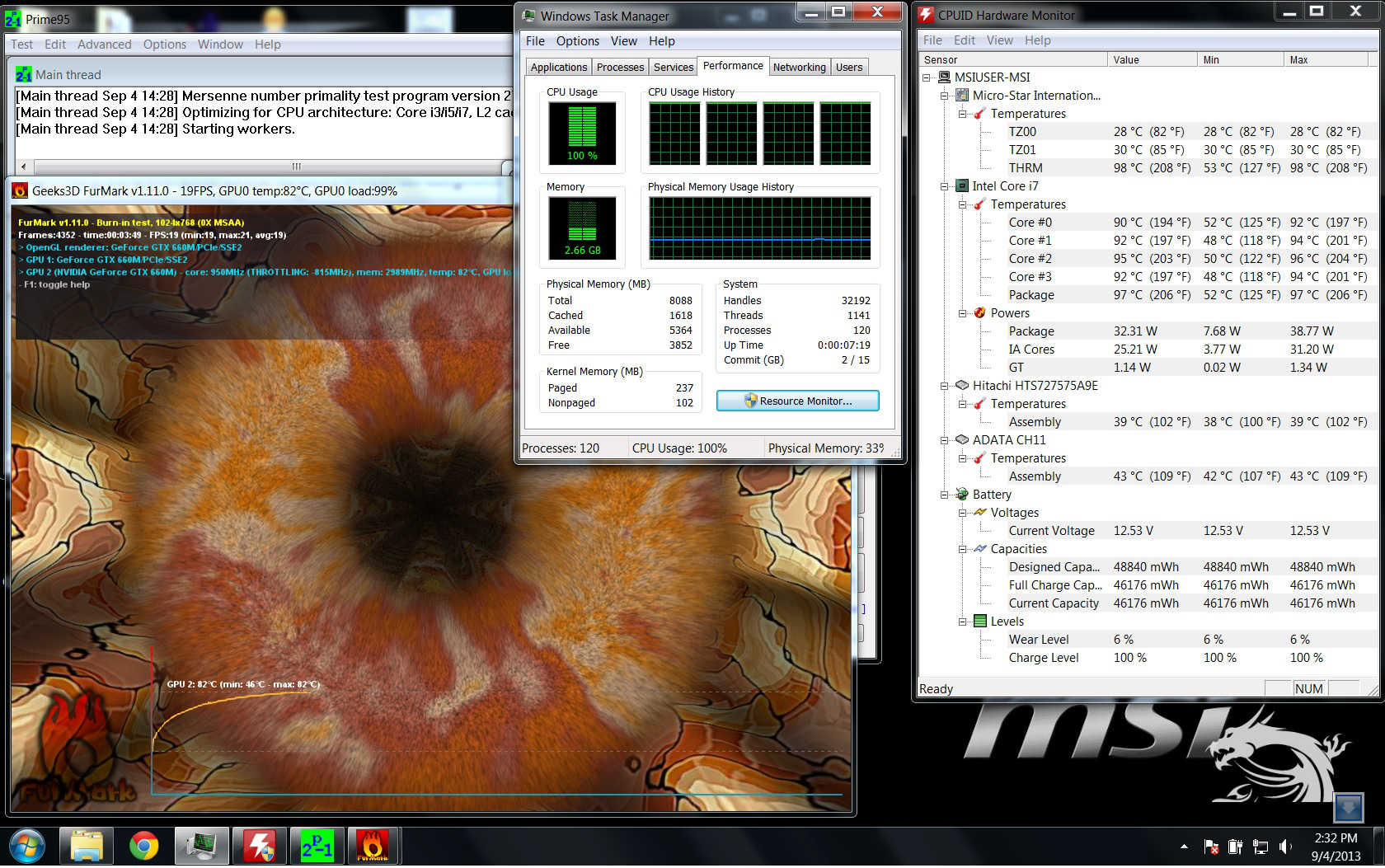Click Battery node icon in HWMonitor
Image resolution: width=1385 pixels, height=868 pixels.
pos(962,495)
